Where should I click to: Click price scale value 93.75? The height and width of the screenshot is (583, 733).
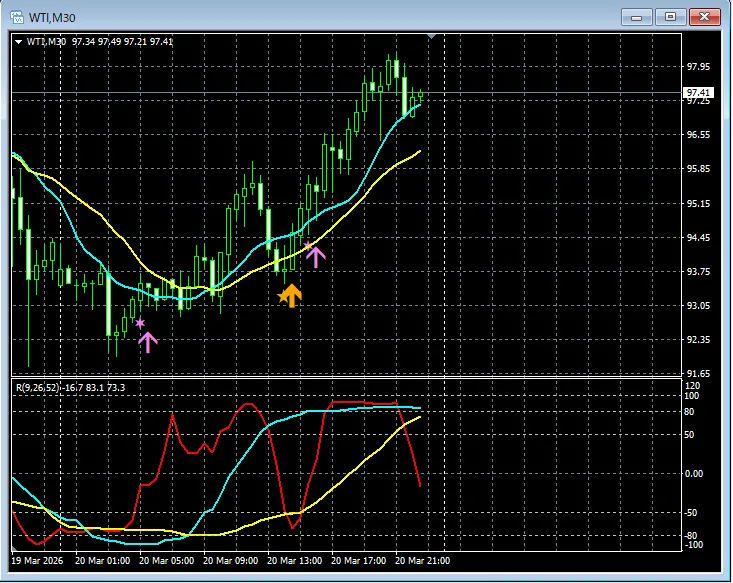click(x=698, y=272)
